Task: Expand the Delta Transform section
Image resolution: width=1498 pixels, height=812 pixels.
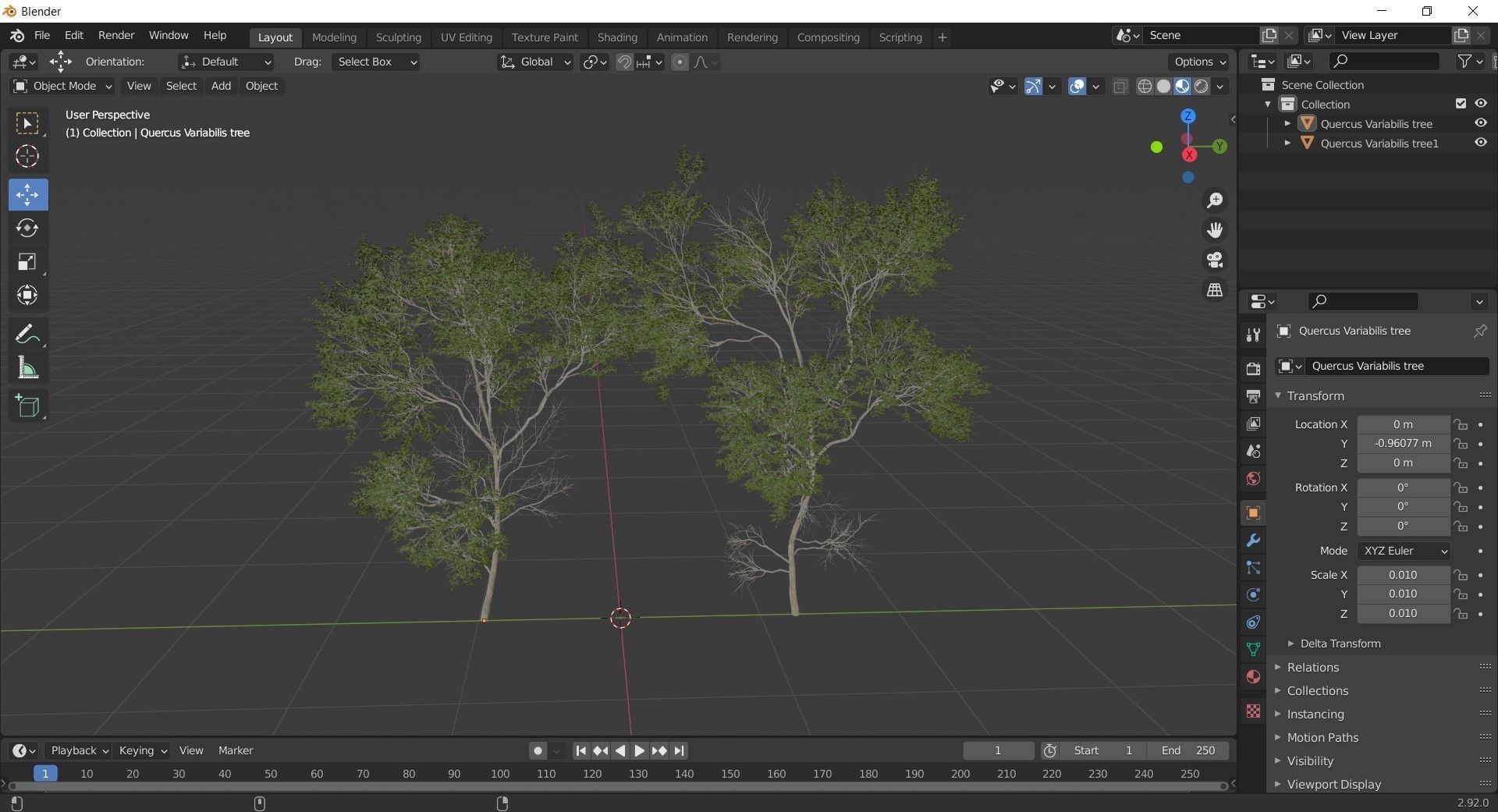Action: (1334, 644)
